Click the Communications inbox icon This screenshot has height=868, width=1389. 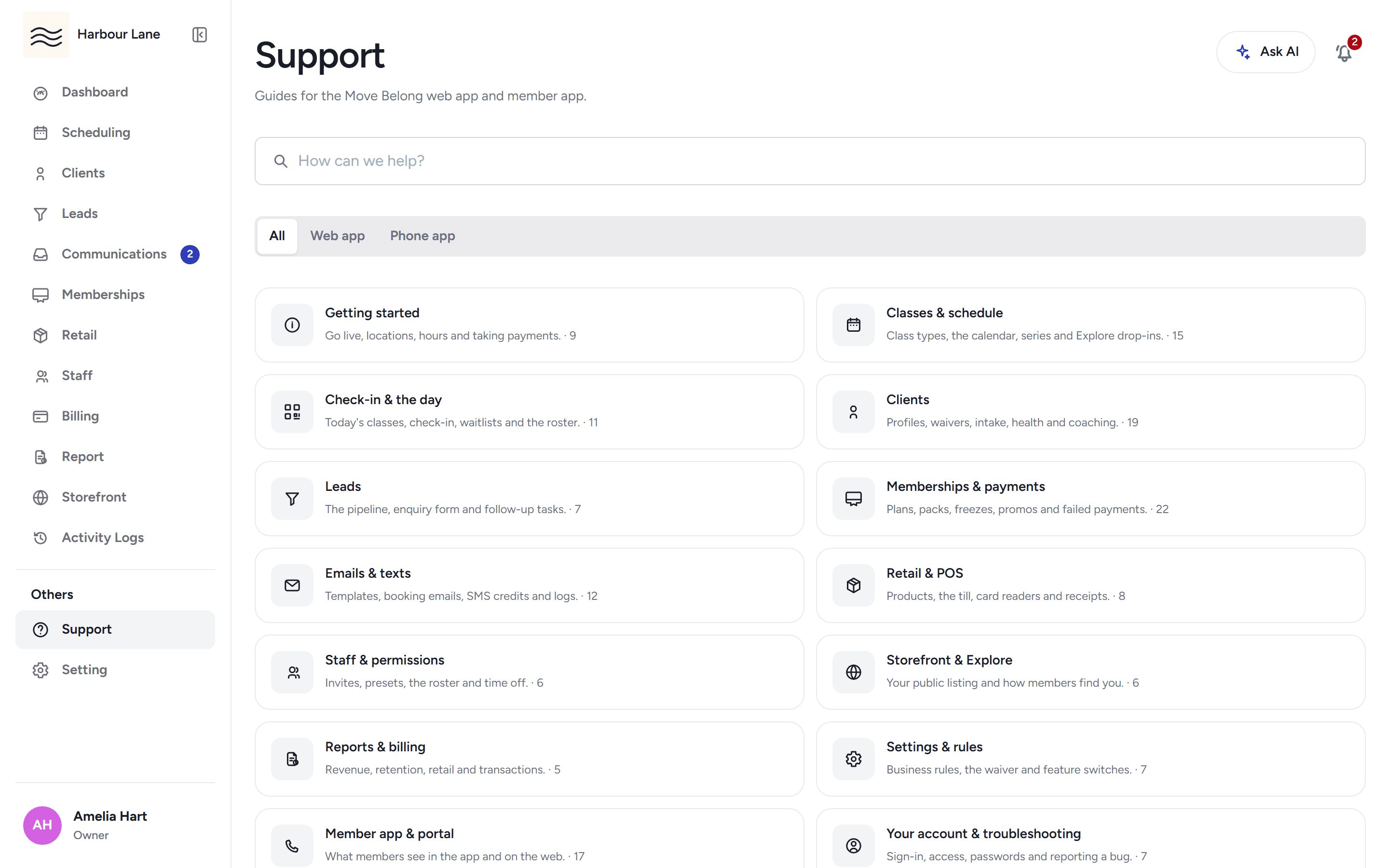[x=40, y=254]
